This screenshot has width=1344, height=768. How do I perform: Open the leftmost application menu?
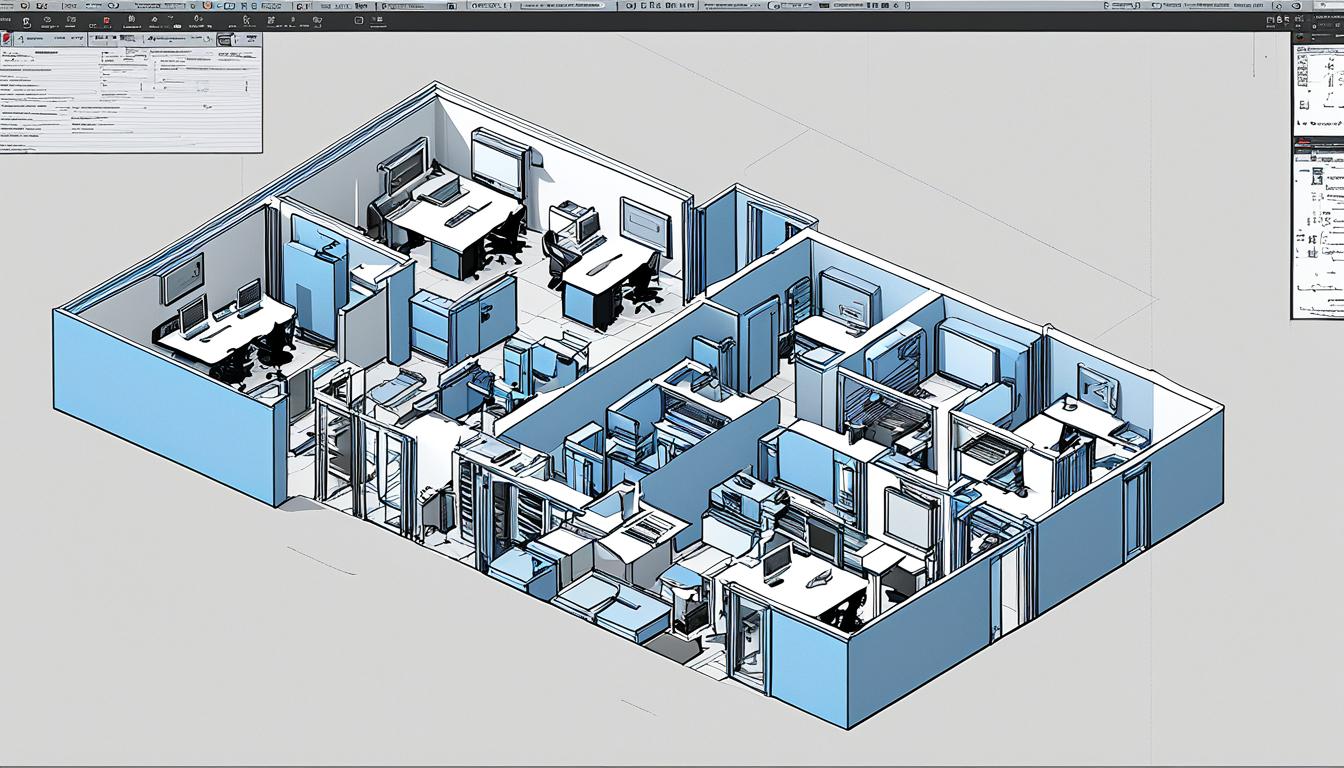click(8, 7)
